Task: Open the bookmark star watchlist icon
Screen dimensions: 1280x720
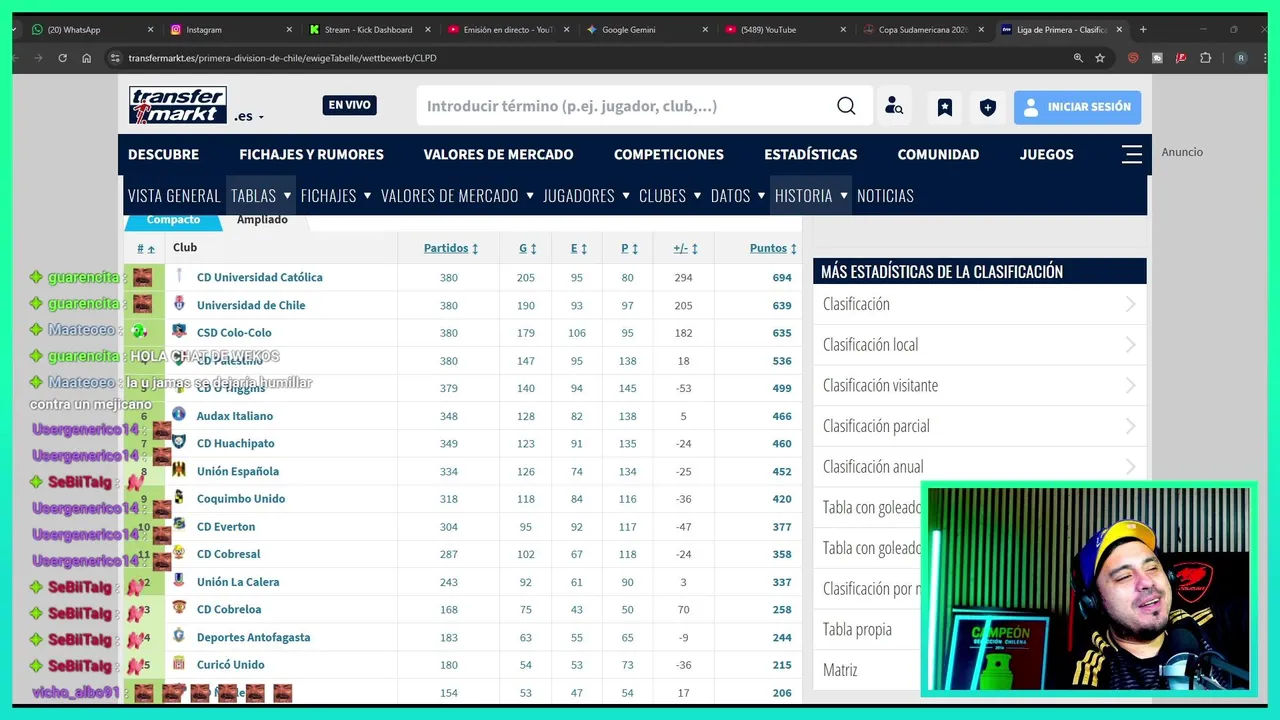Action: [x=944, y=107]
